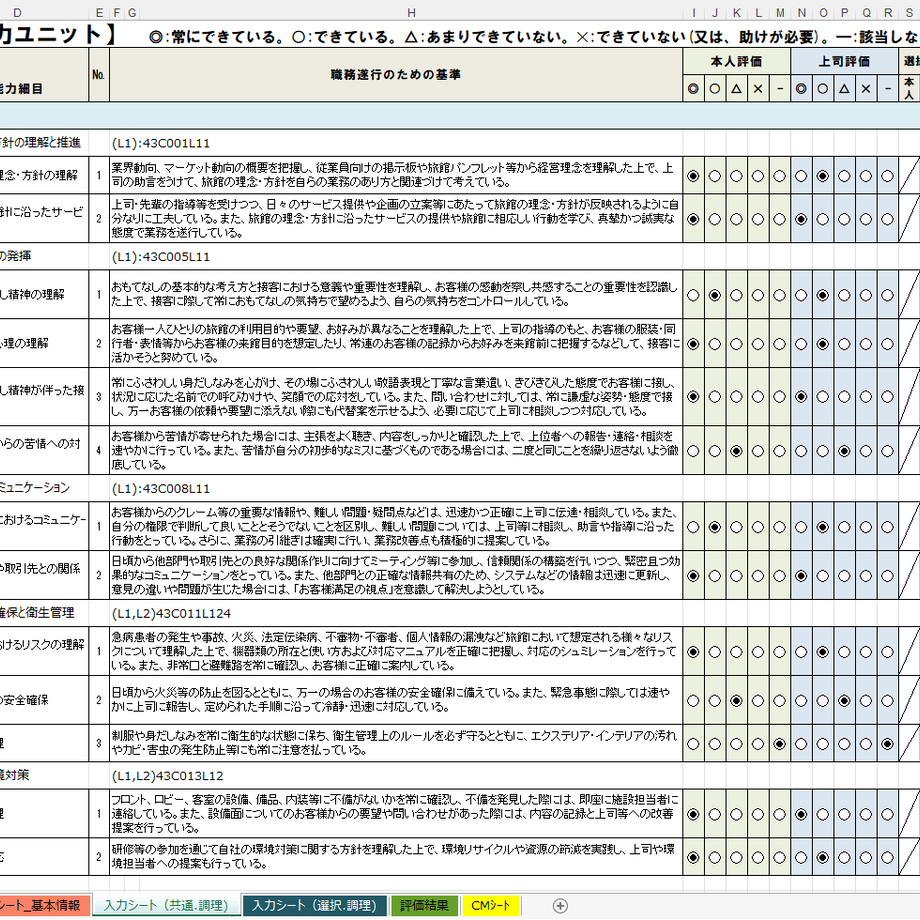Add a new sheet with plus button

pos(560,906)
